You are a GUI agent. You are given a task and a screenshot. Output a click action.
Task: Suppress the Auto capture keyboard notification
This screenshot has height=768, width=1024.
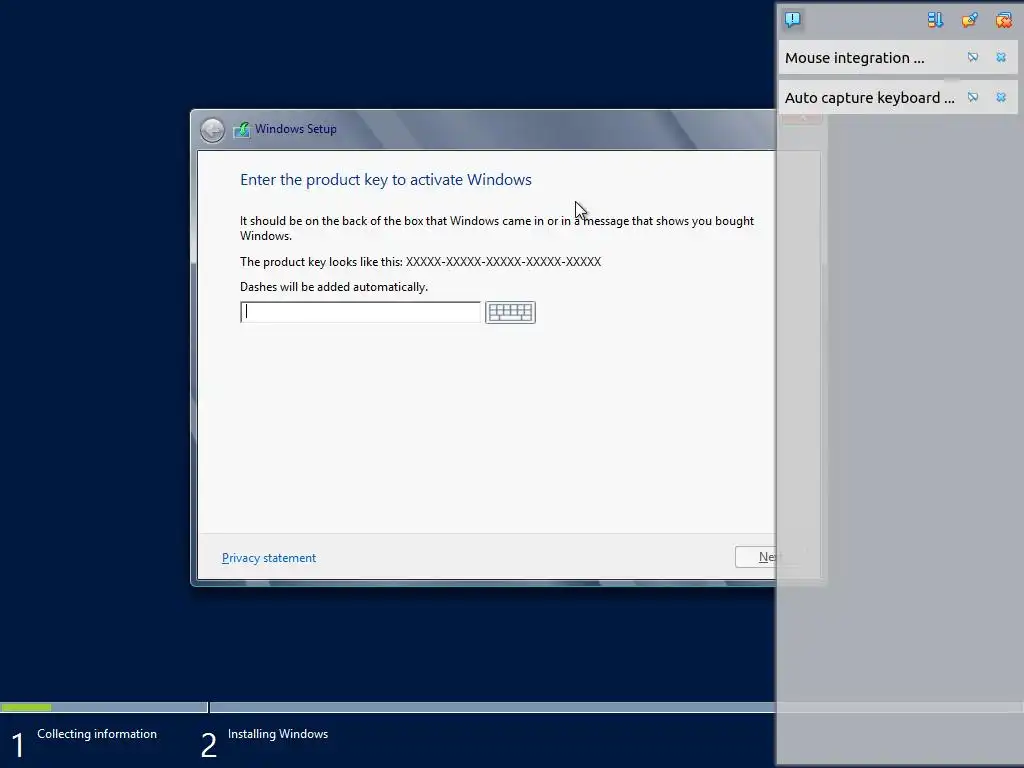coord(973,97)
